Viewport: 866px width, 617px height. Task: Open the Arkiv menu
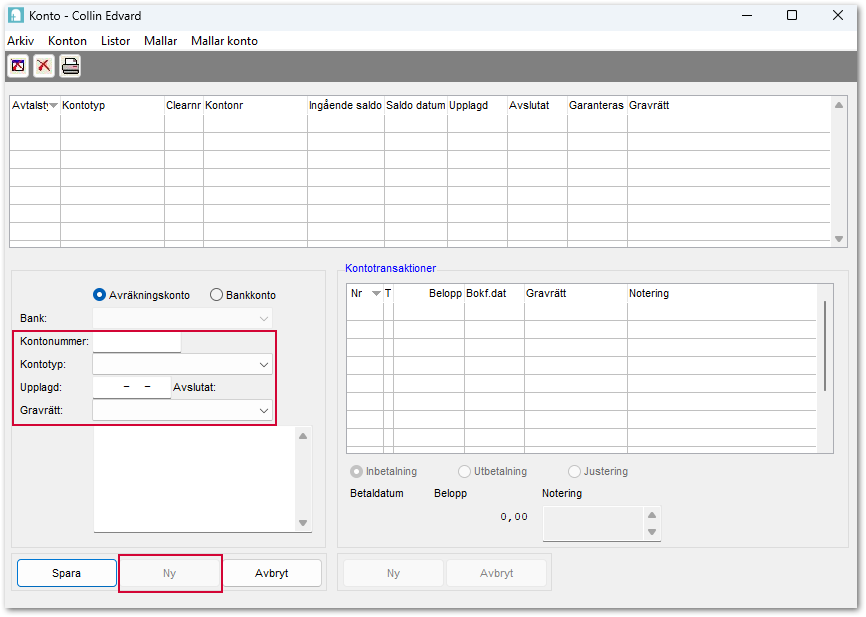coord(20,41)
